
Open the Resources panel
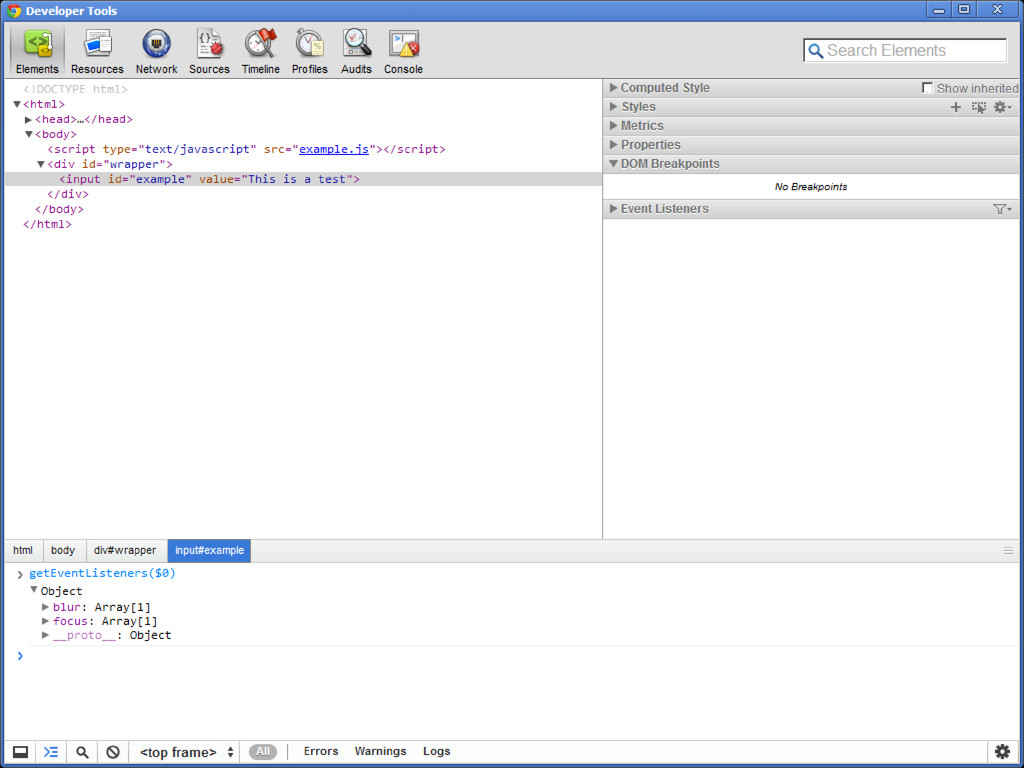click(97, 52)
